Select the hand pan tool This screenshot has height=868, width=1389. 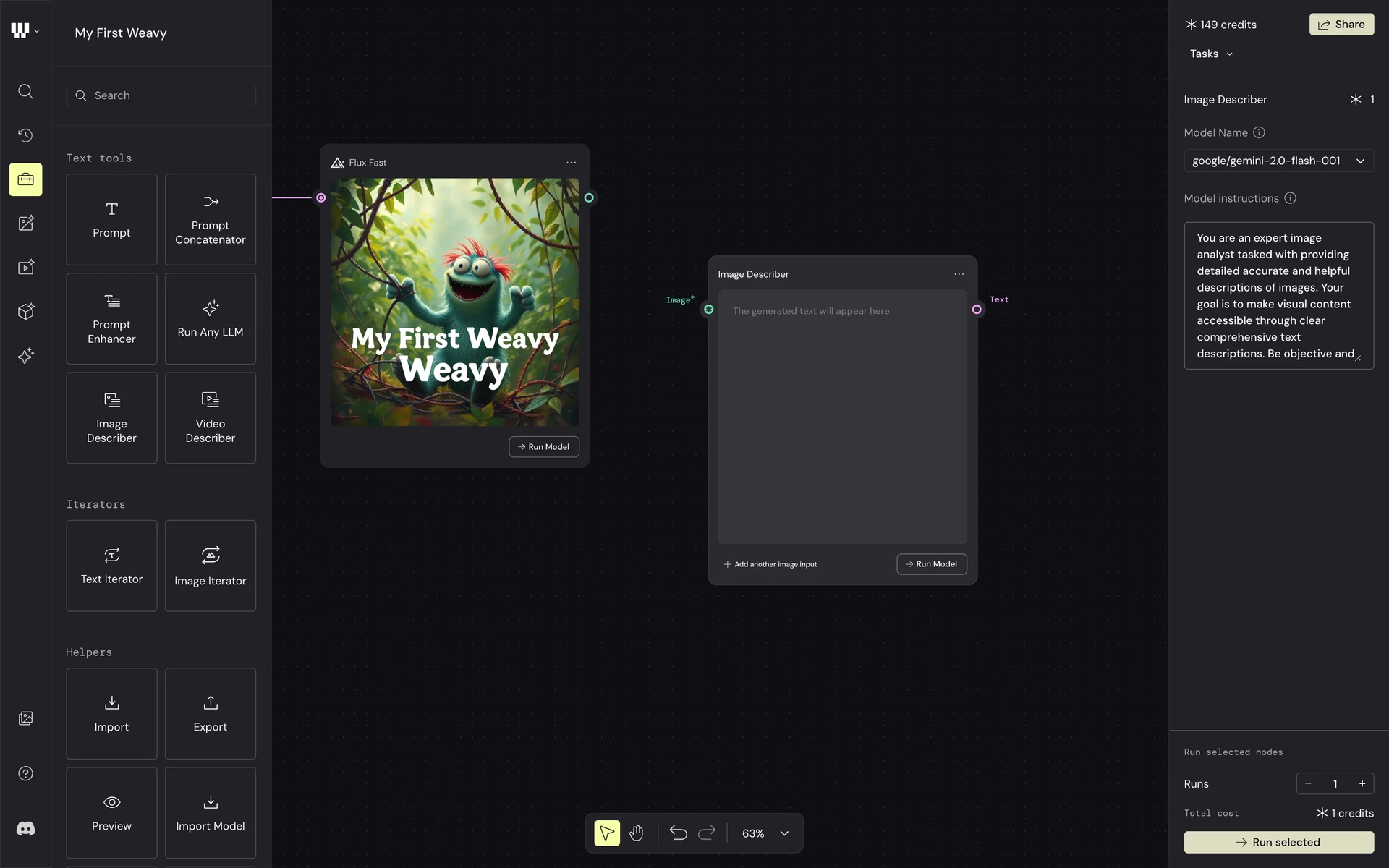636,833
